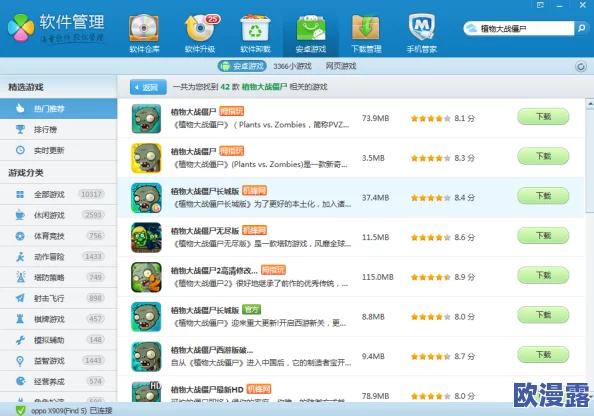Download 植物大战僵尸2高清修改 115.0MB

[x=543, y=275]
